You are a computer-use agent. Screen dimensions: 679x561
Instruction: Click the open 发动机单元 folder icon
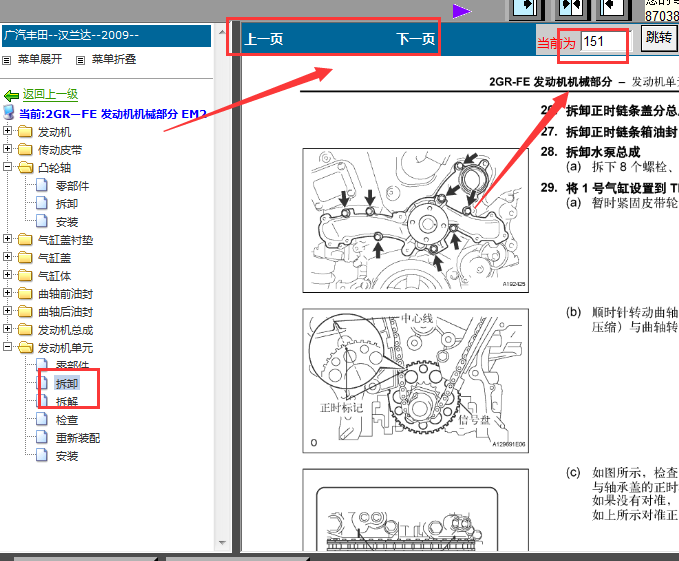[x=26, y=348]
